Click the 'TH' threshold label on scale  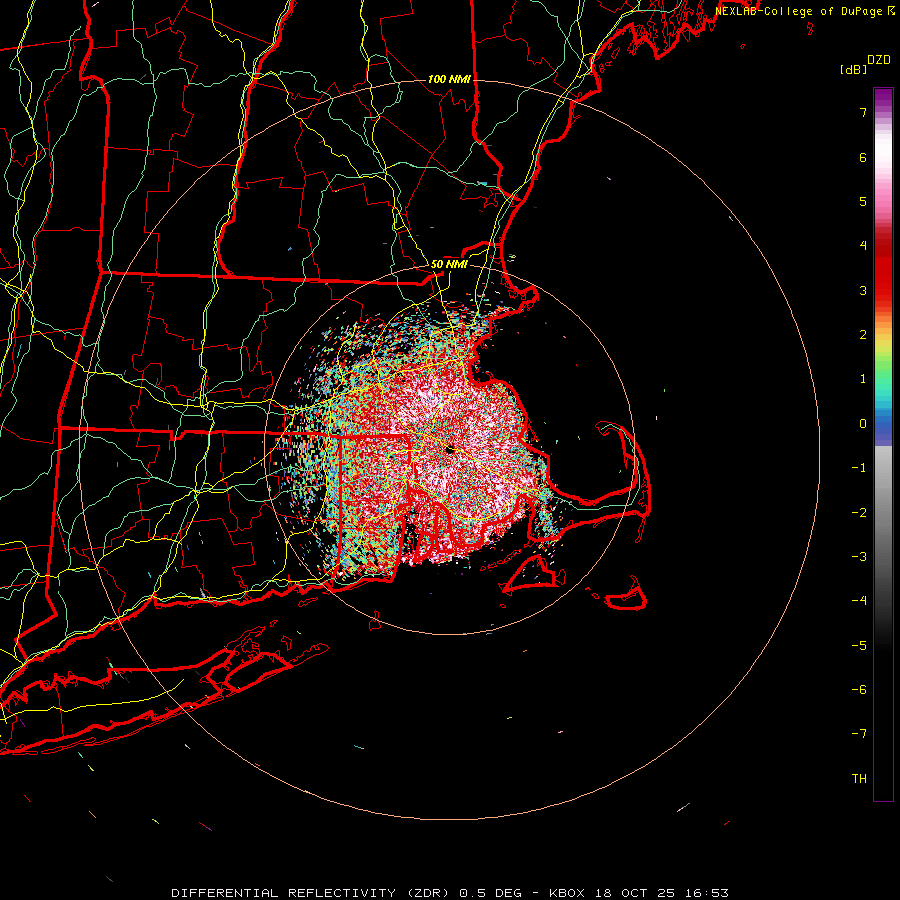[859, 779]
